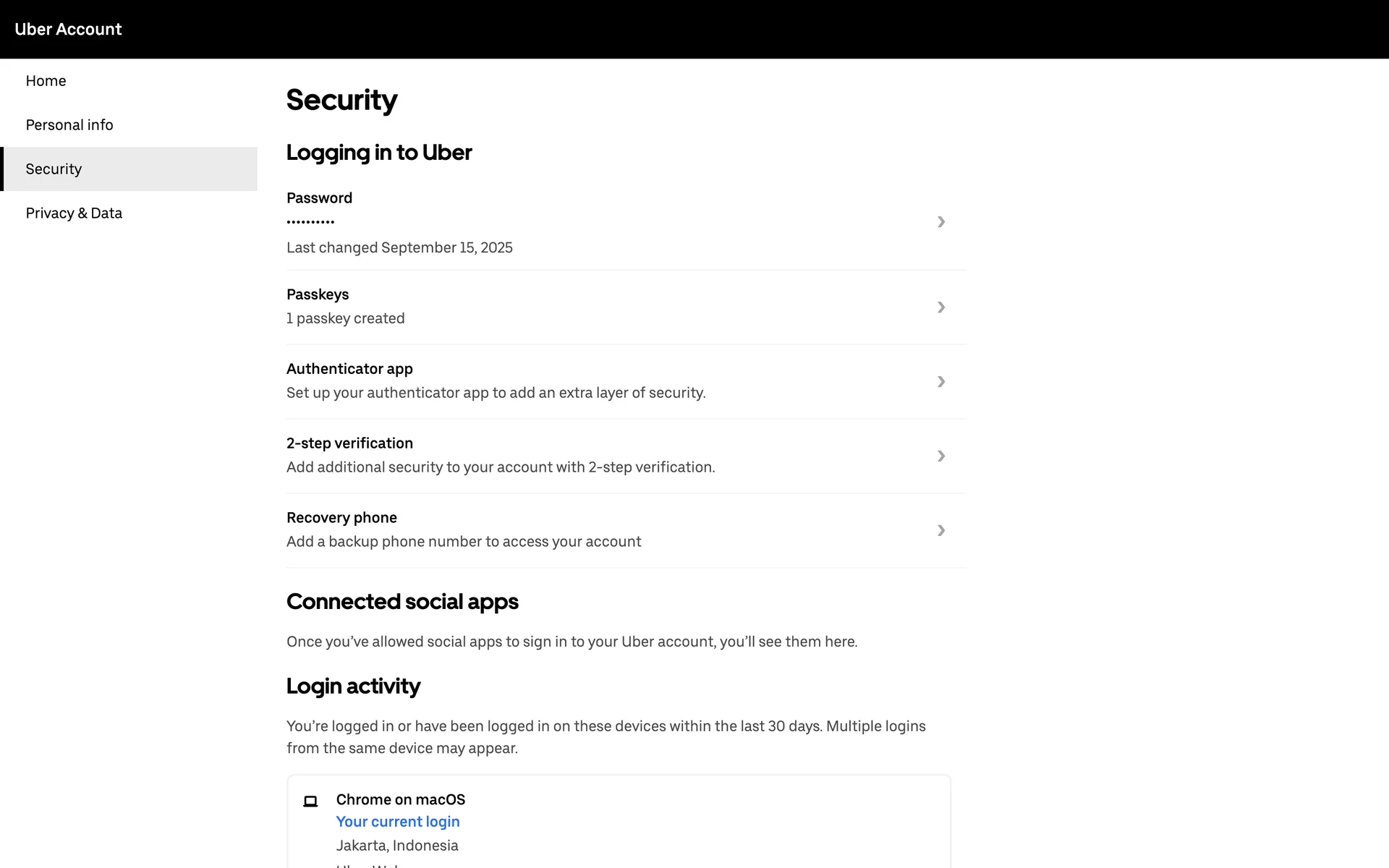The height and width of the screenshot is (868, 1389).
Task: Click the laptop icon beside Chrome on macOS
Action: (310, 801)
